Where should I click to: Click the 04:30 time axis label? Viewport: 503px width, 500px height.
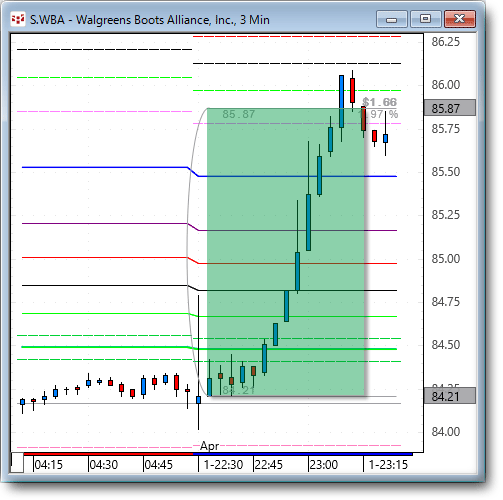pyautogui.click(x=104, y=464)
